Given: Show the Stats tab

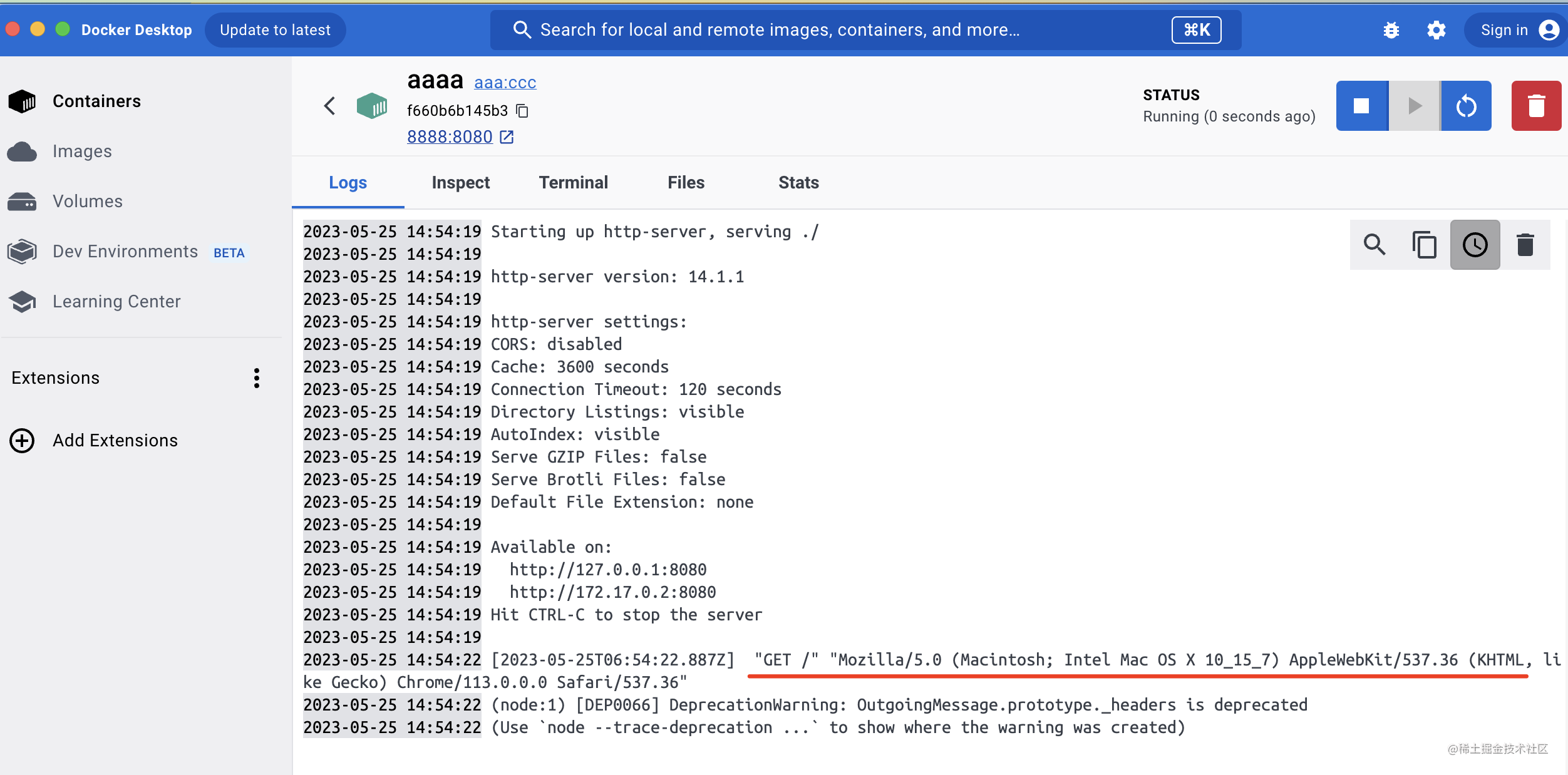Looking at the screenshot, I should (x=798, y=183).
